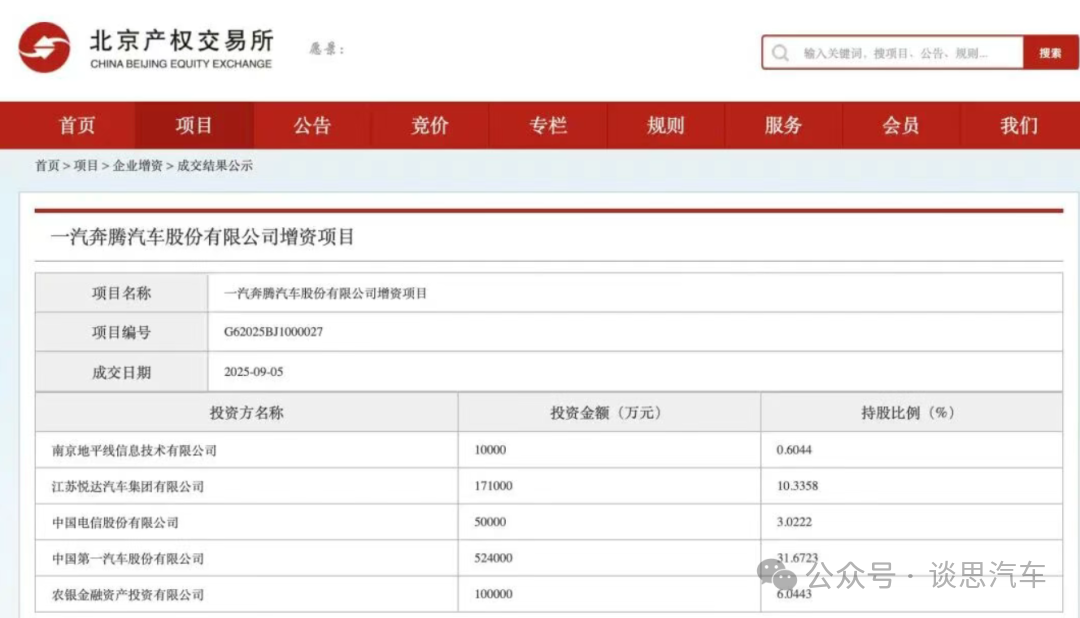The width and height of the screenshot is (1080, 618).
Task: Open the 专栏 column section
Action: pos(547,125)
